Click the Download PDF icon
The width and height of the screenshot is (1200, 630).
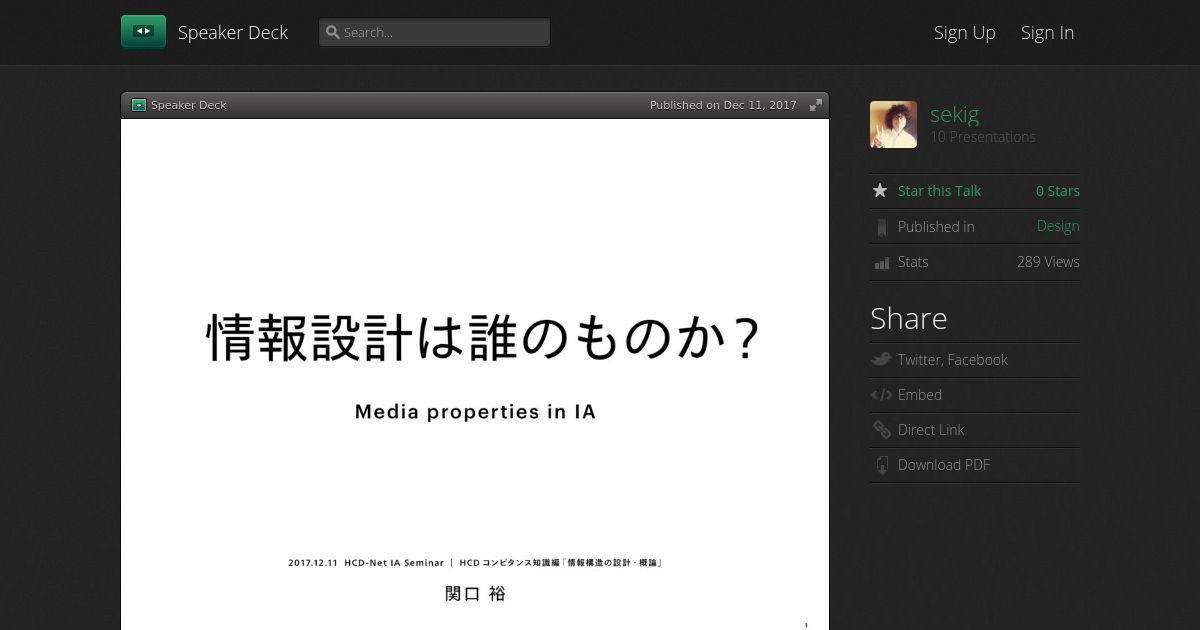click(881, 465)
